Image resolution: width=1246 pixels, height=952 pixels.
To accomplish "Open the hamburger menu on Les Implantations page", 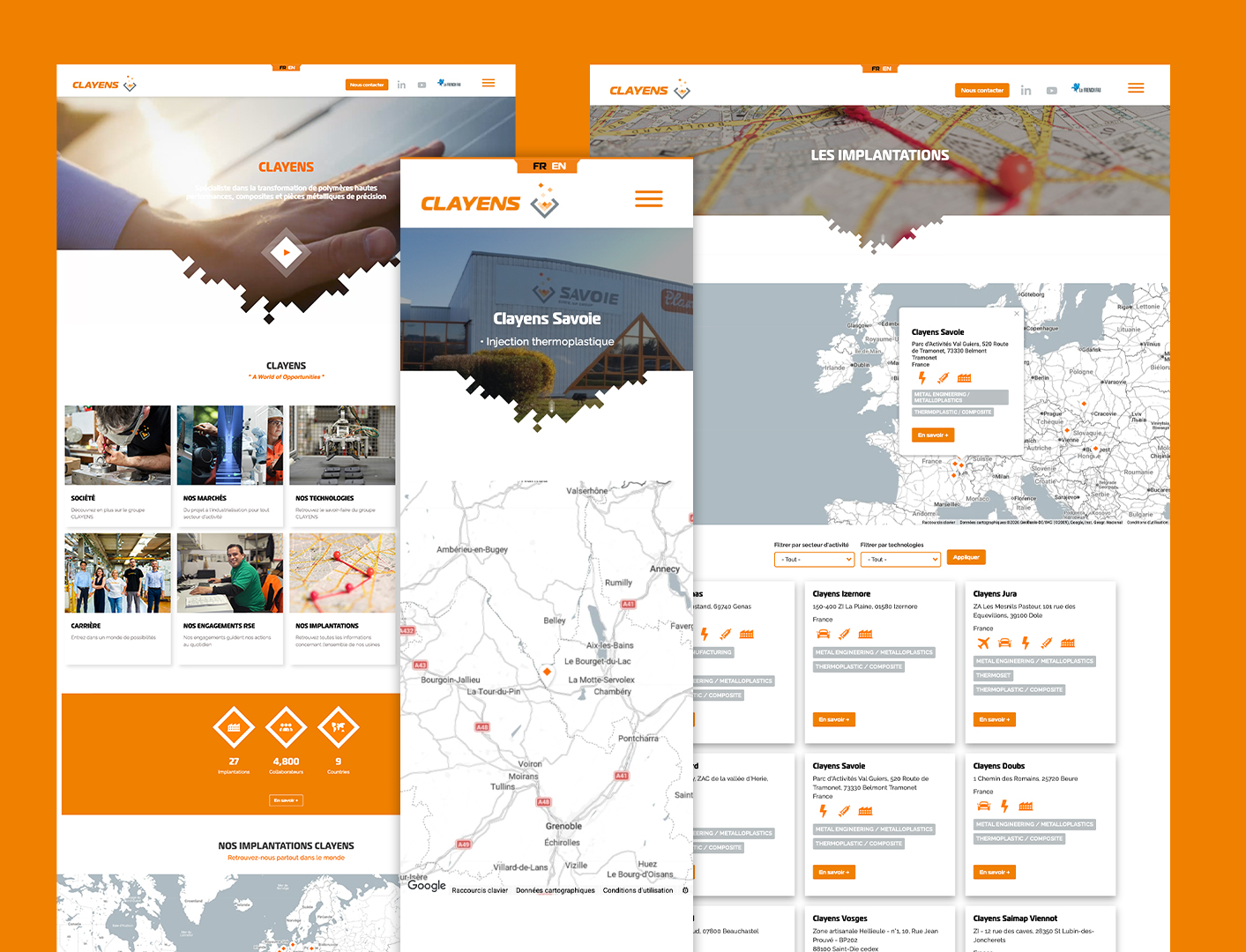I will tap(1136, 88).
